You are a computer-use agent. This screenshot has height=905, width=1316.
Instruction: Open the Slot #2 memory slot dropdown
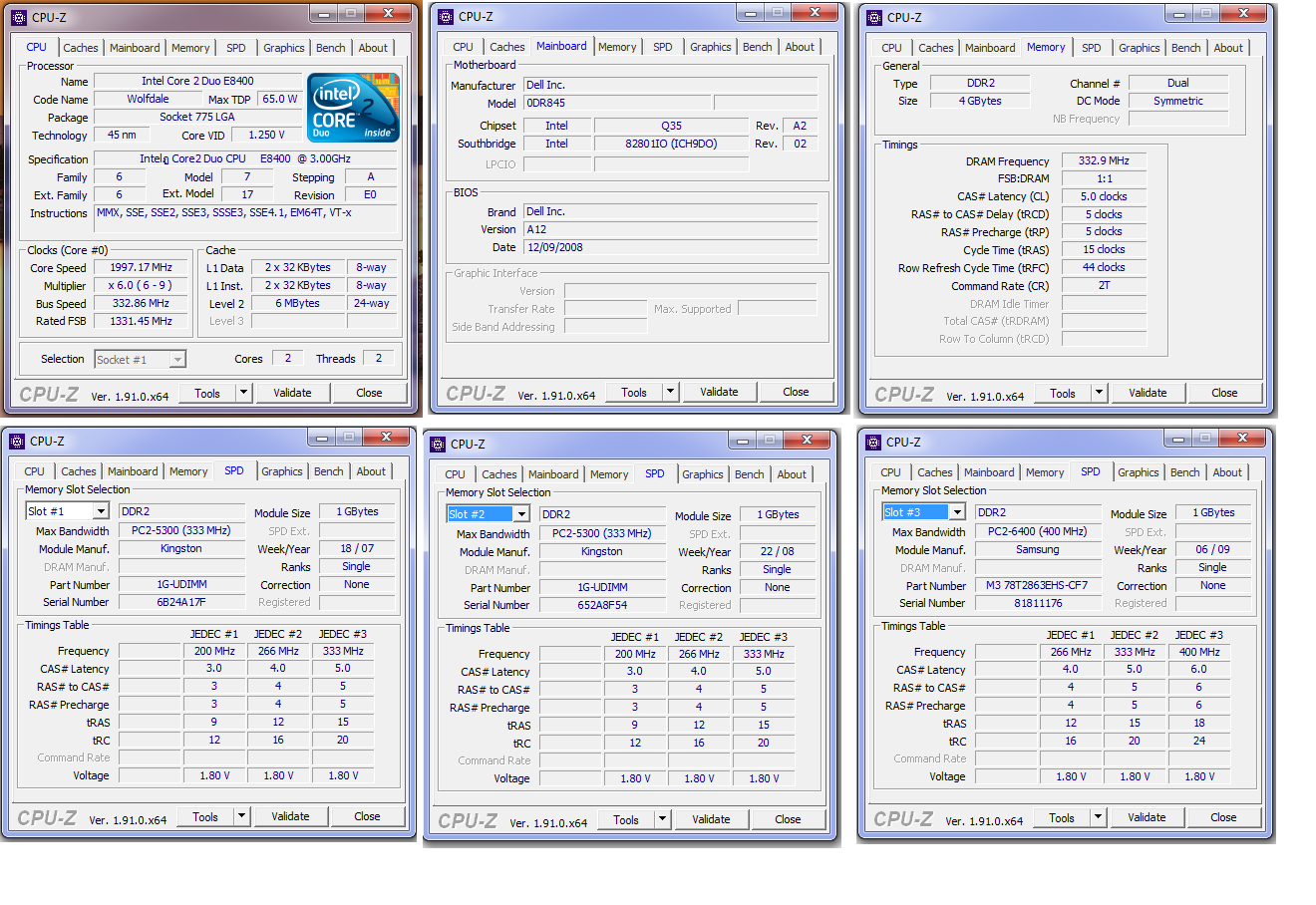click(521, 514)
